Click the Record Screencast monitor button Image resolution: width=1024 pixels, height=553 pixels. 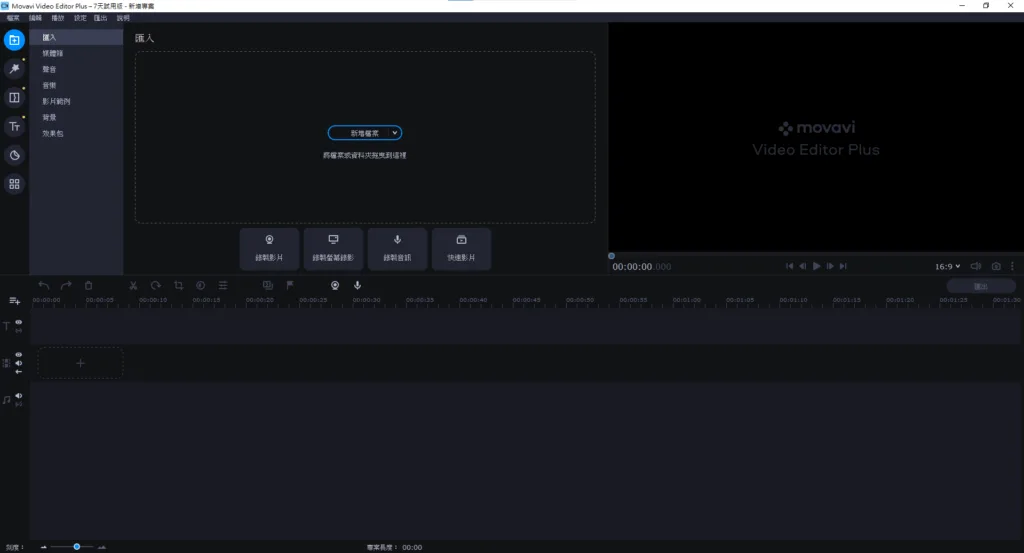(333, 249)
